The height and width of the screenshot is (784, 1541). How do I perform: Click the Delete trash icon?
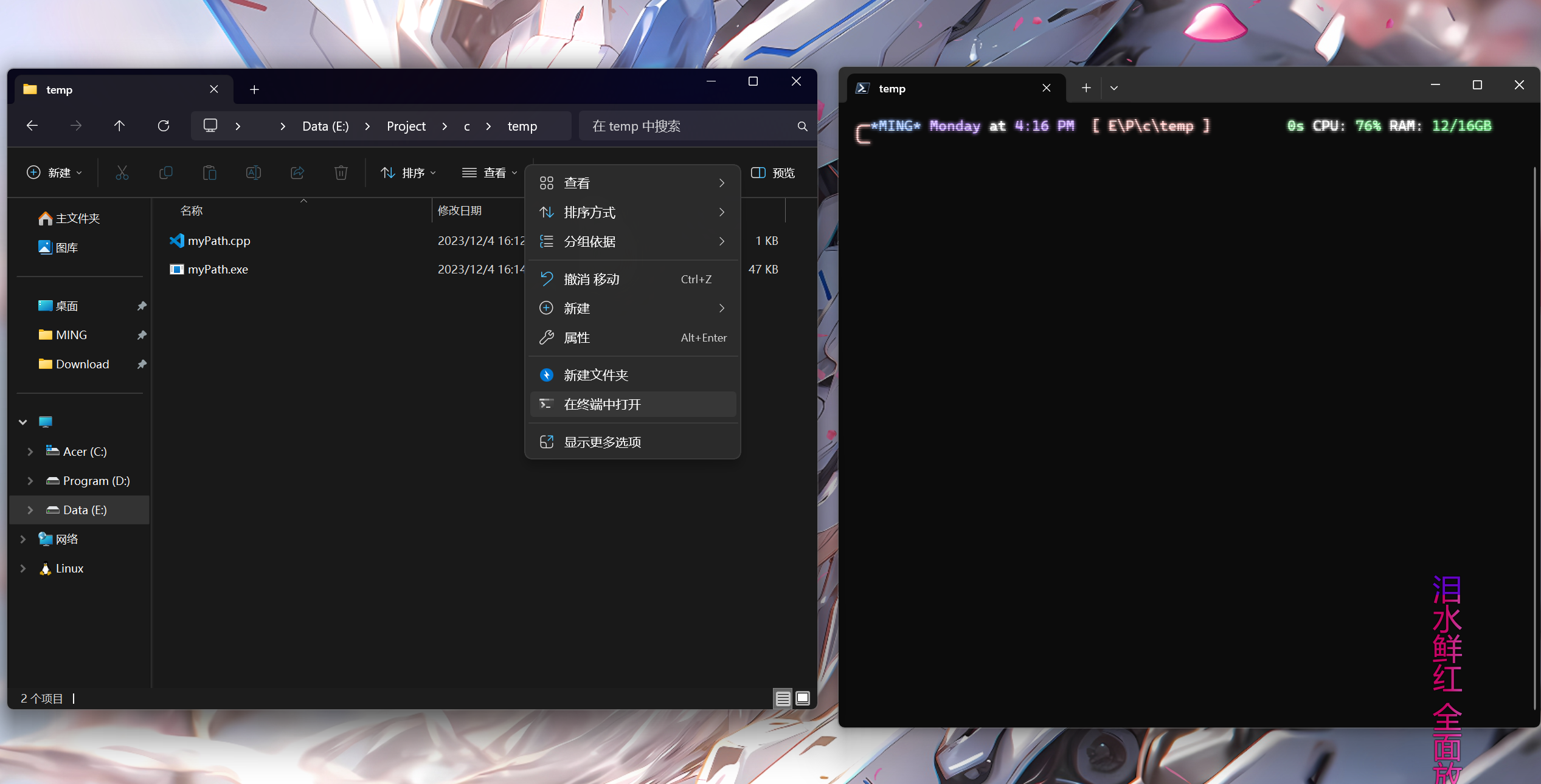pyautogui.click(x=341, y=173)
